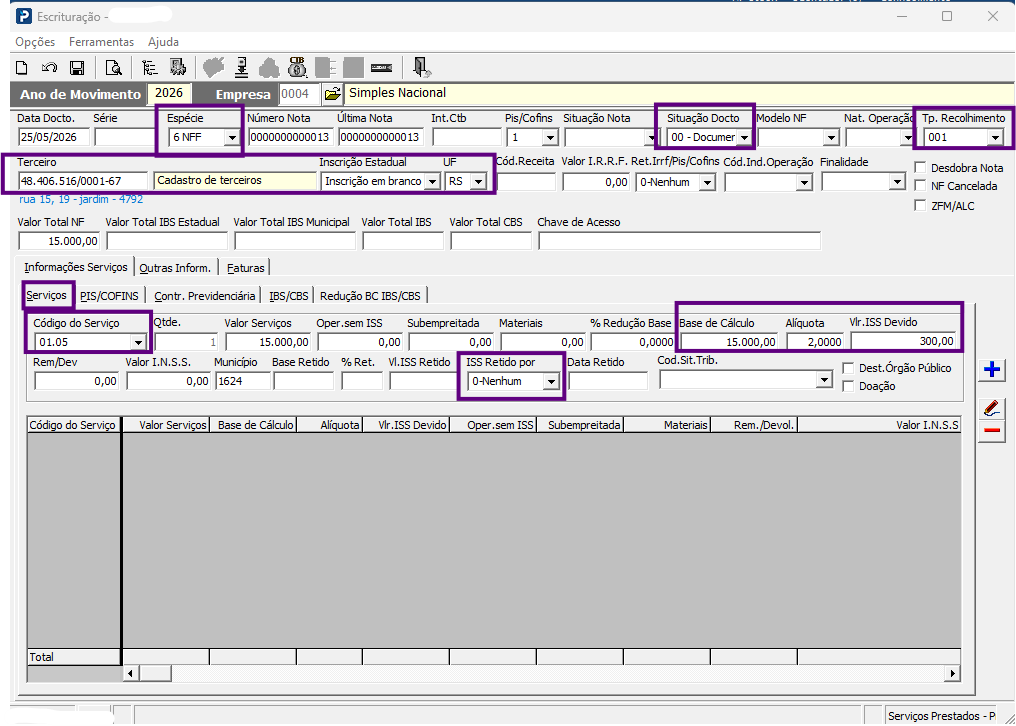The width and height of the screenshot is (1016, 726).
Task: Open the Empresa folder browse icon
Action: [332, 94]
